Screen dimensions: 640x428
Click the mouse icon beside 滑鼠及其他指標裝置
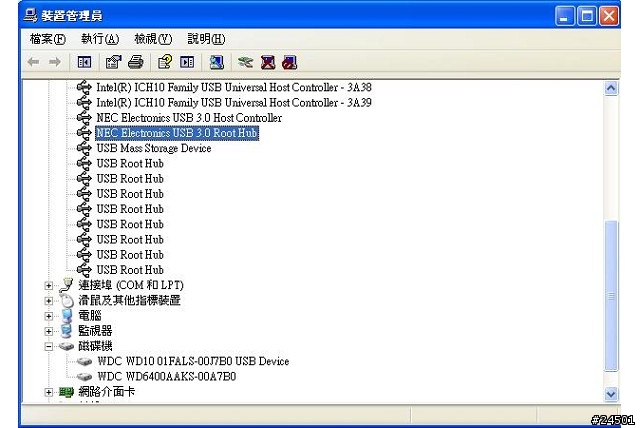(x=67, y=301)
